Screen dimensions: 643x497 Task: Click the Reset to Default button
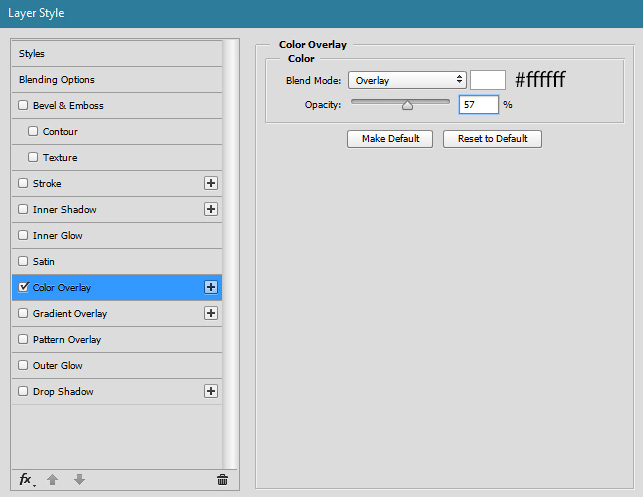492,139
